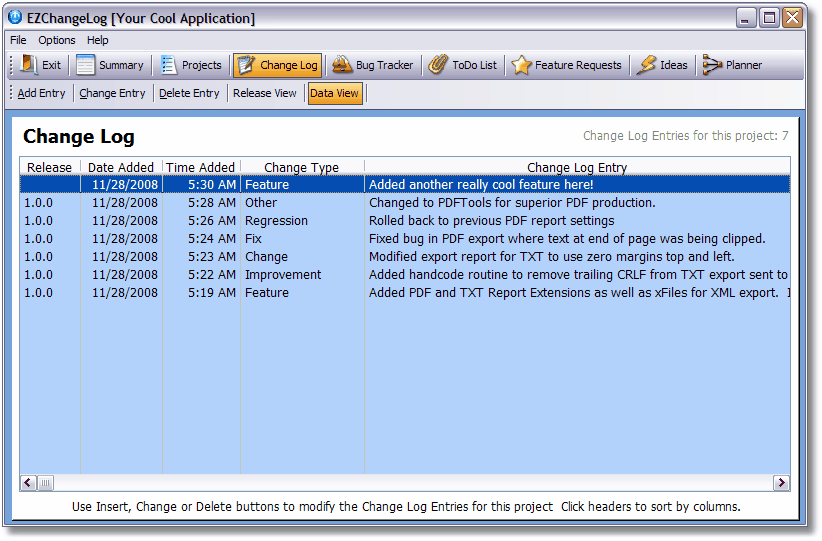Open the File menu
This screenshot has width=822, height=541.
[x=18, y=40]
